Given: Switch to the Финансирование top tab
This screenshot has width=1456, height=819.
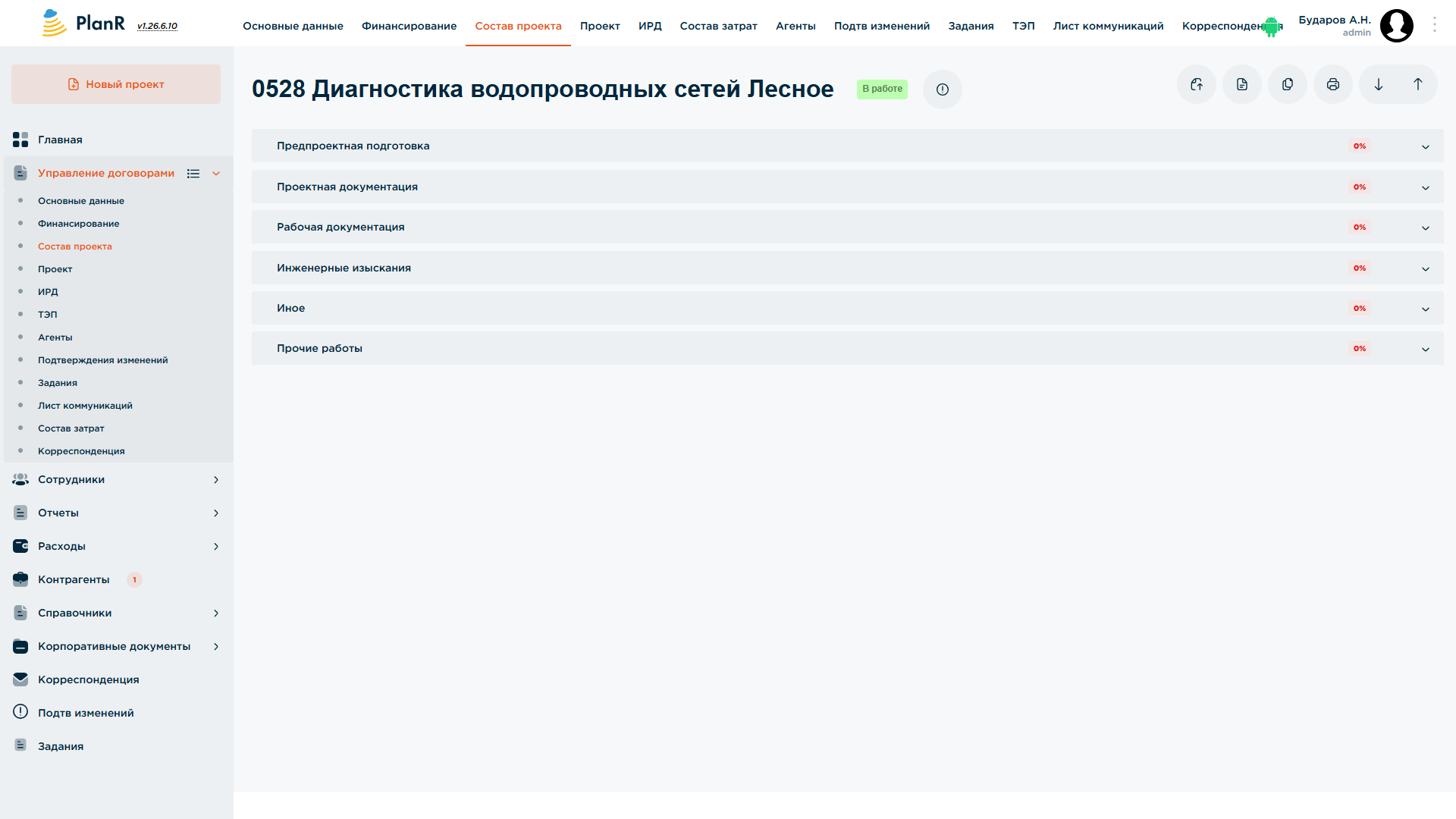Looking at the screenshot, I should coord(409,26).
